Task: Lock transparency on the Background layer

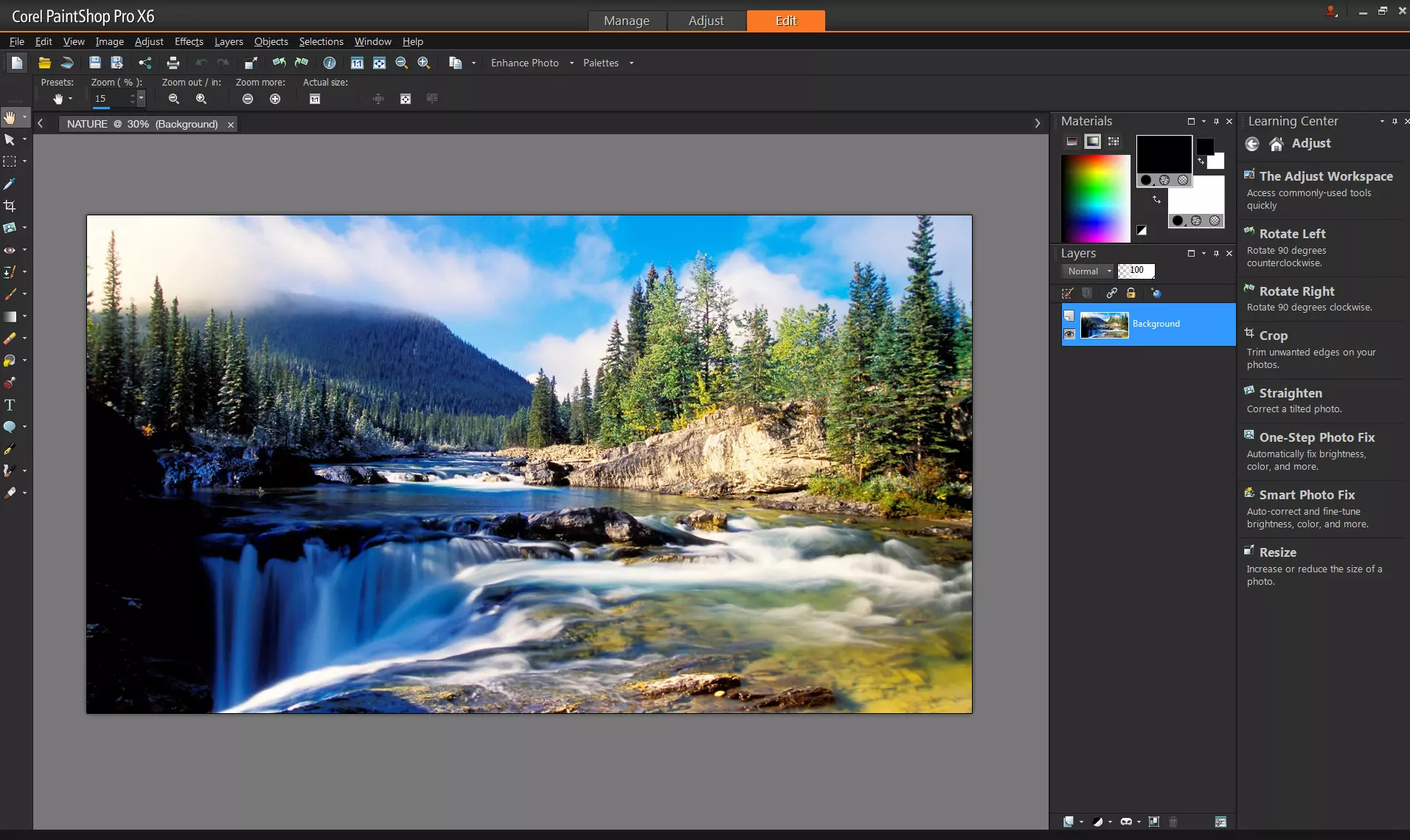Action: (x=1131, y=293)
